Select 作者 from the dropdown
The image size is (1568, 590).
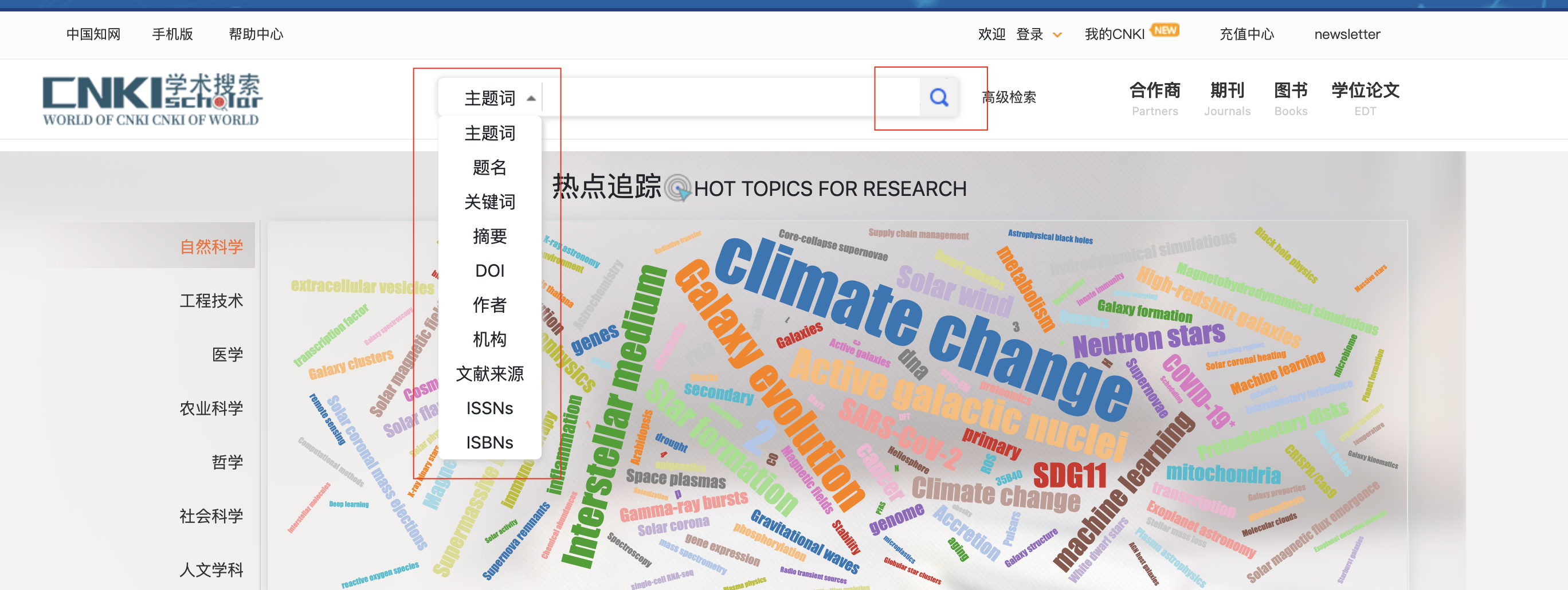489,305
